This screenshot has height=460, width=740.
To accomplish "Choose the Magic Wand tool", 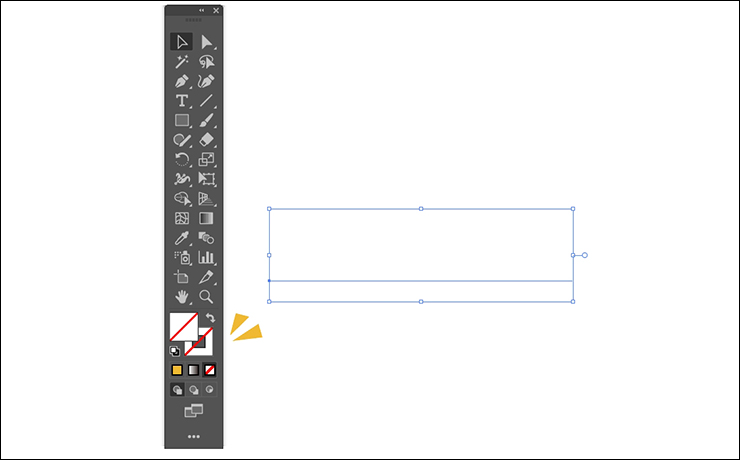I will click(182, 62).
